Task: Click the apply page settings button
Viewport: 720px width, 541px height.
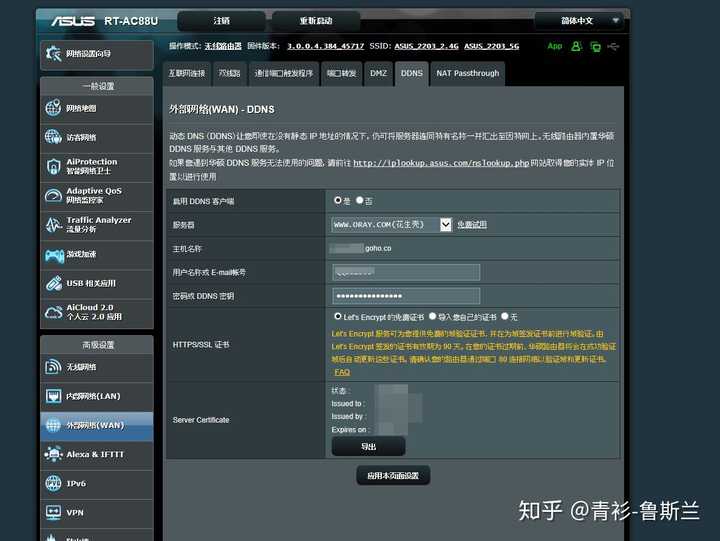Action: coord(393,475)
